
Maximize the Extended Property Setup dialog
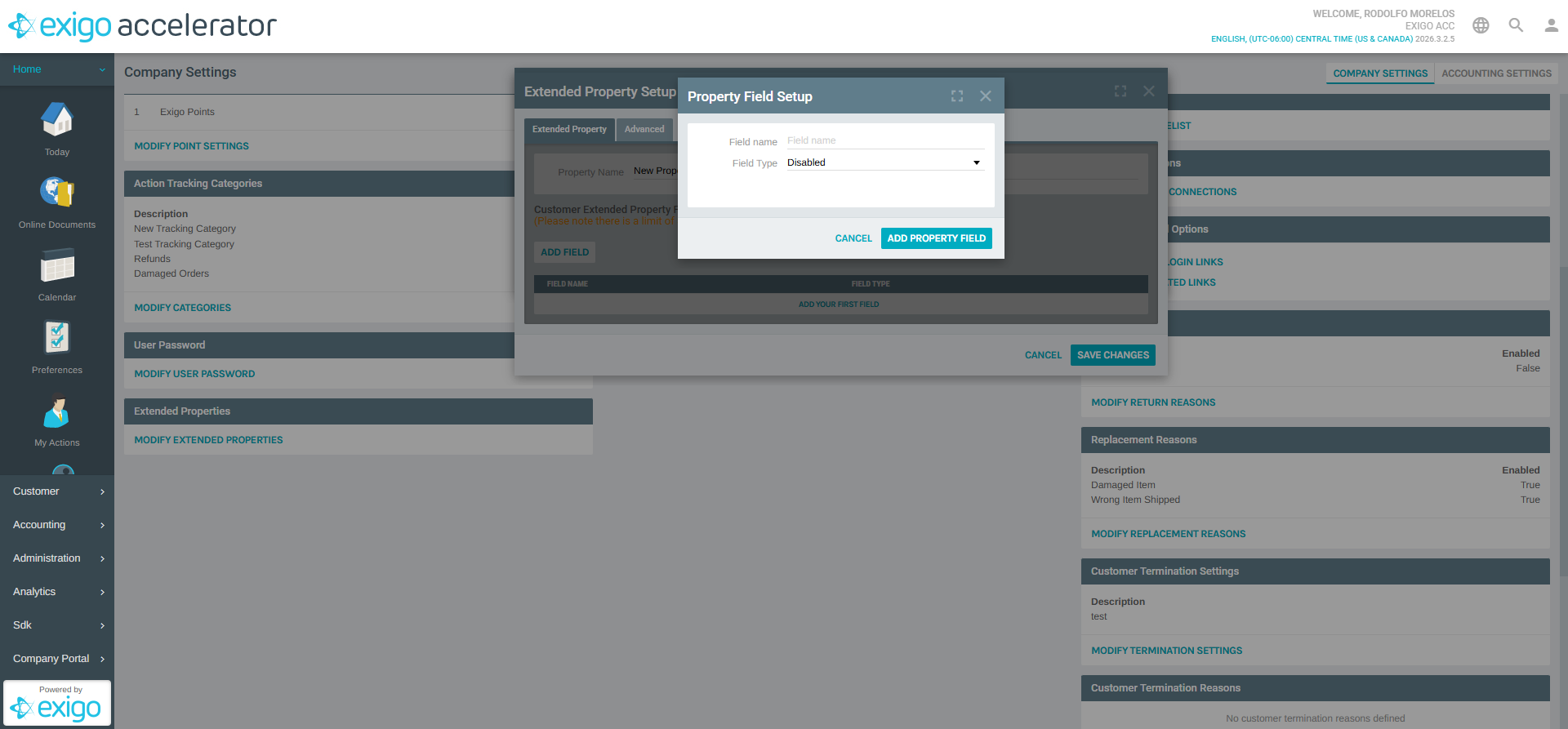1120,91
